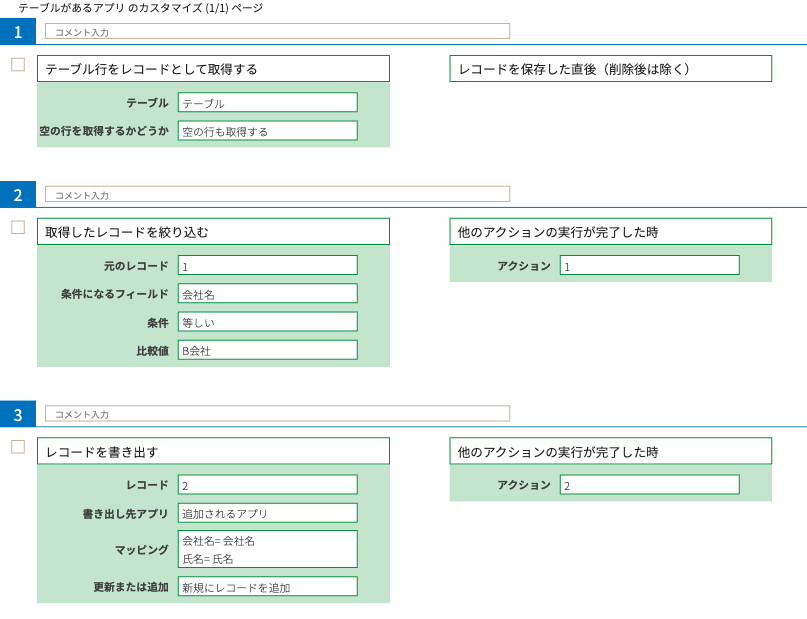Viewport: 807px width, 619px height.
Task: Edit the 'テーブル' parameter field
Action: pyautogui.click(x=268, y=102)
